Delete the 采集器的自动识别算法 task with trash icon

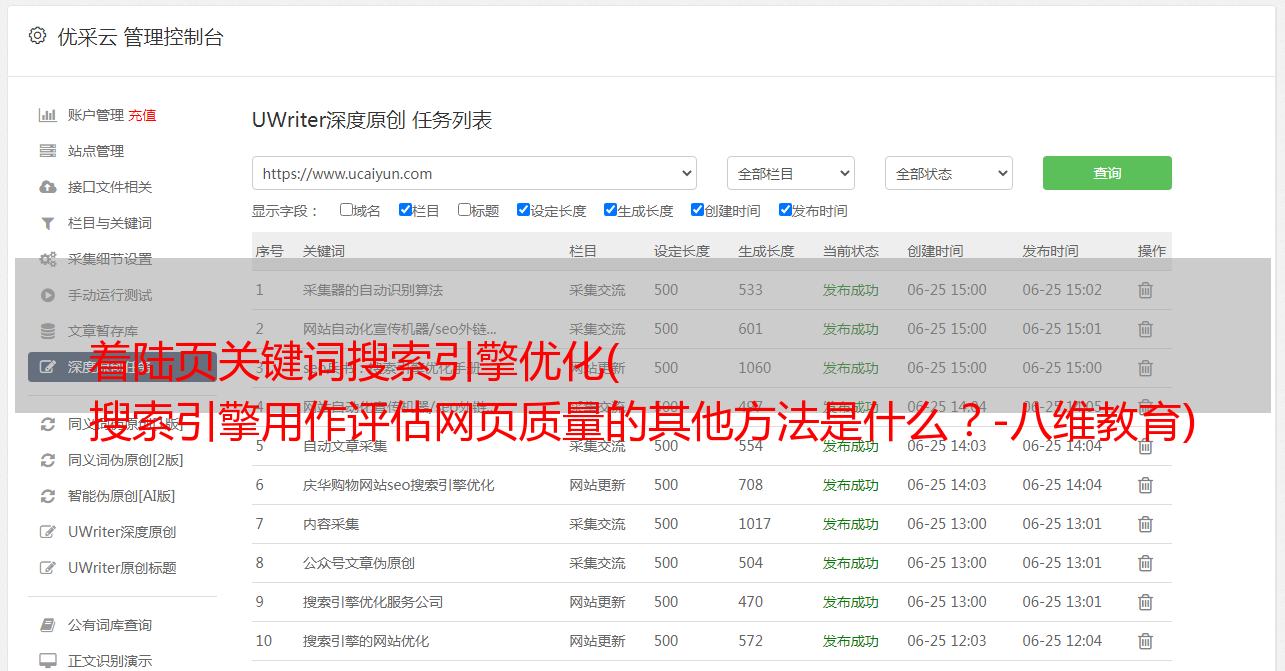click(x=1145, y=290)
